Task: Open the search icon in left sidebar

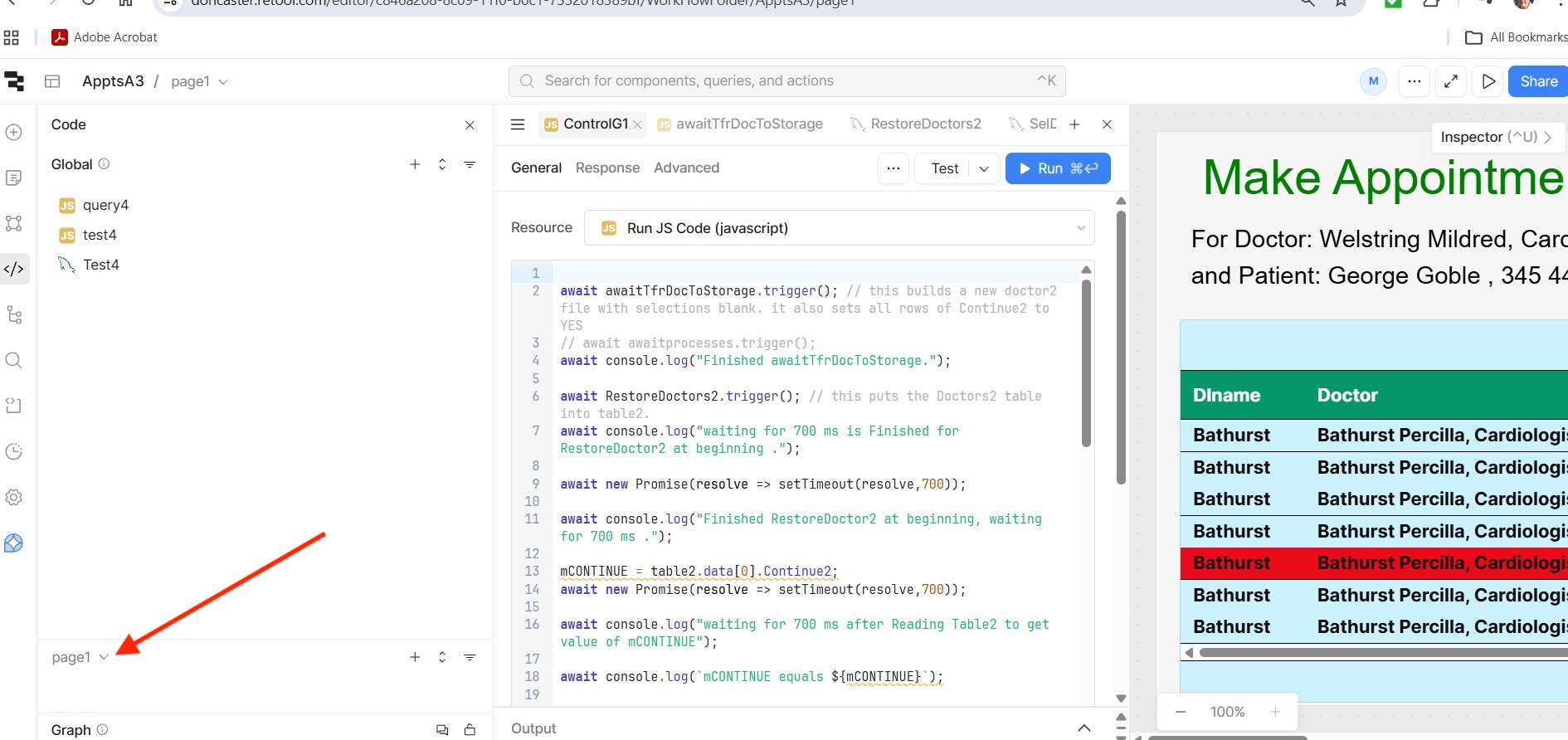Action: pos(14,360)
